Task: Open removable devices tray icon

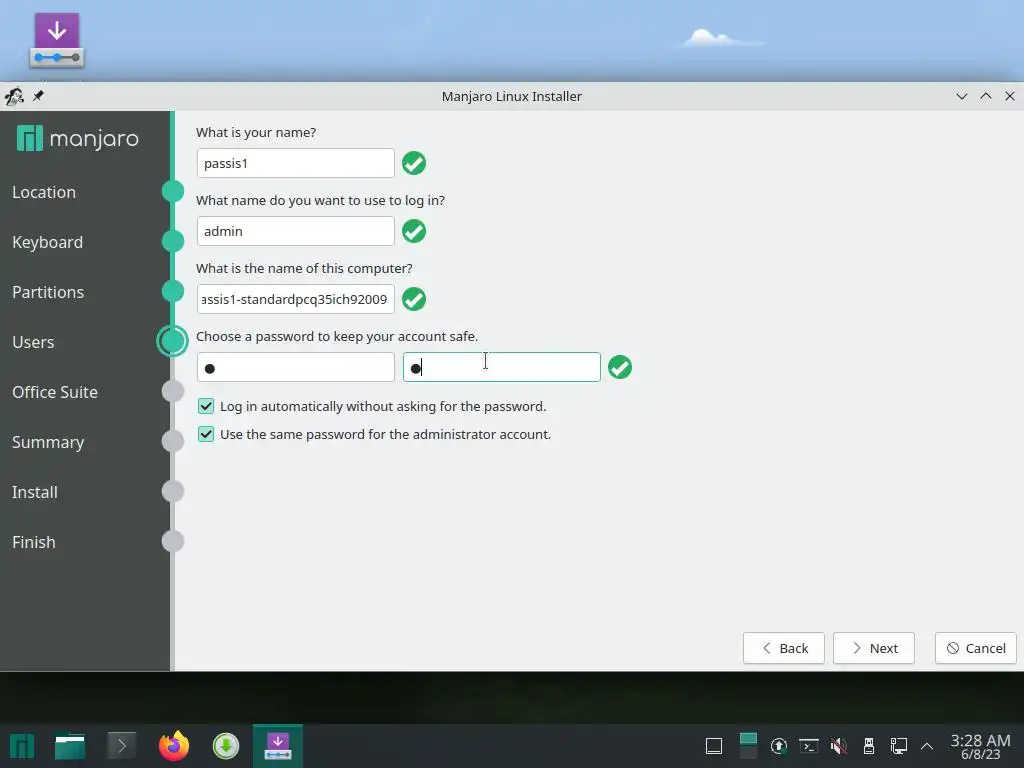Action: pos(869,746)
